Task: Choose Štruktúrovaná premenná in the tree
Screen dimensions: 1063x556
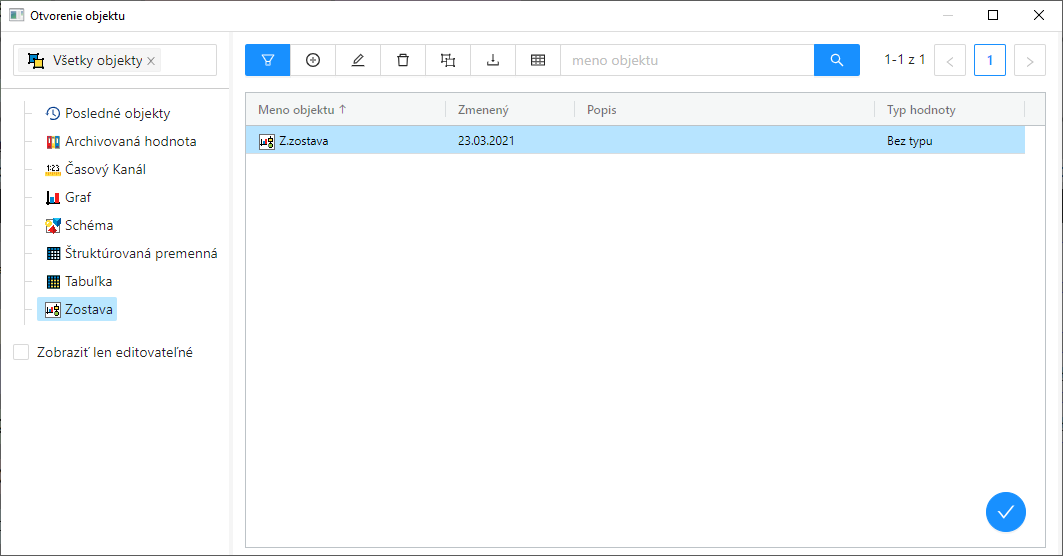Action: click(141, 253)
